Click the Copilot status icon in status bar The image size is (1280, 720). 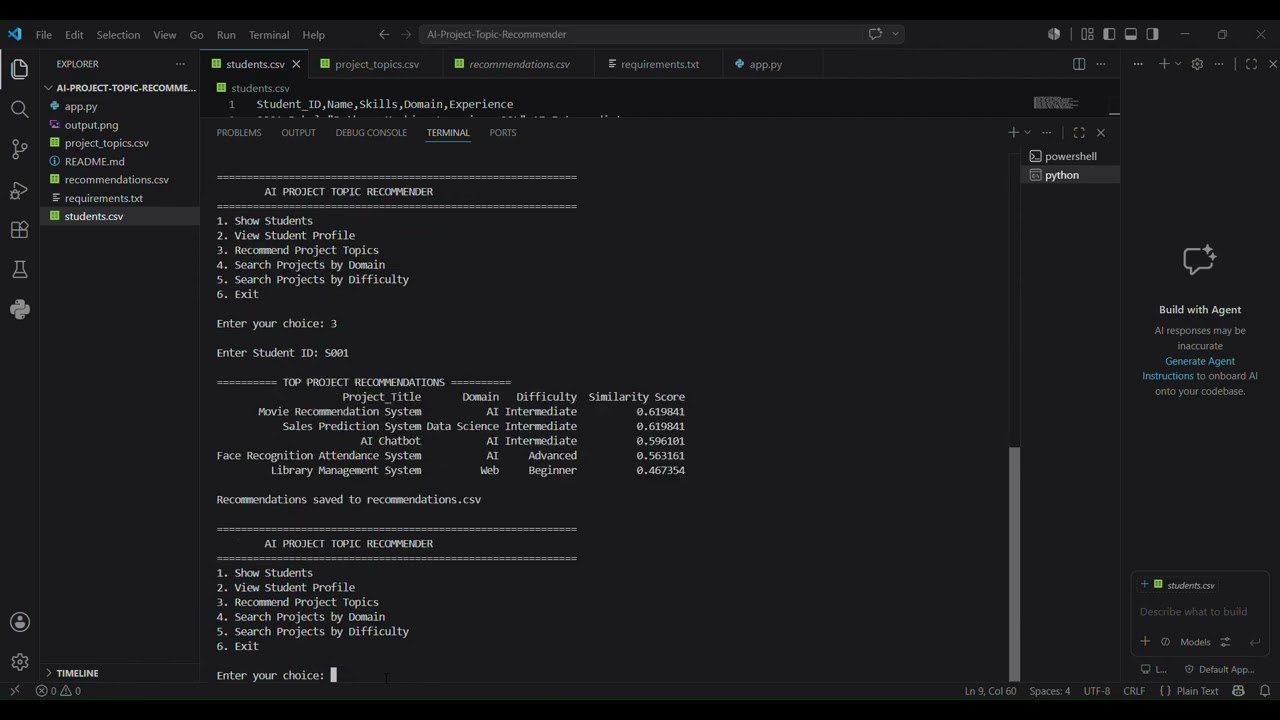pyautogui.click(x=1239, y=691)
